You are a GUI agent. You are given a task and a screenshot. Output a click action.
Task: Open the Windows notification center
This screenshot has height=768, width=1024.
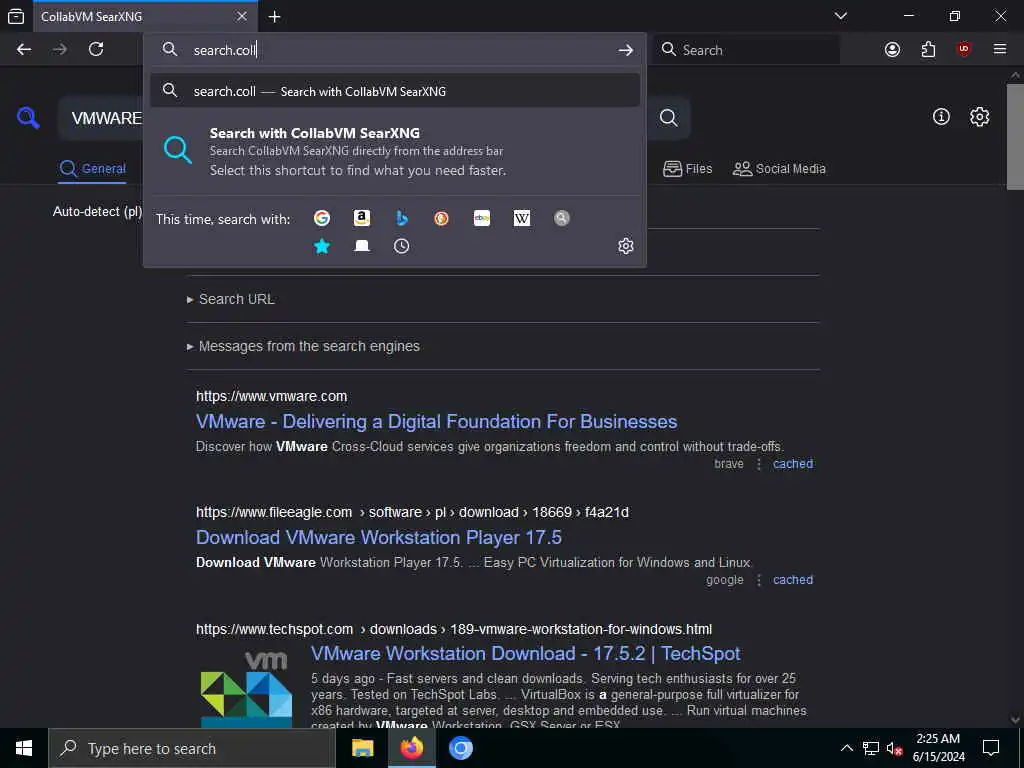991,748
